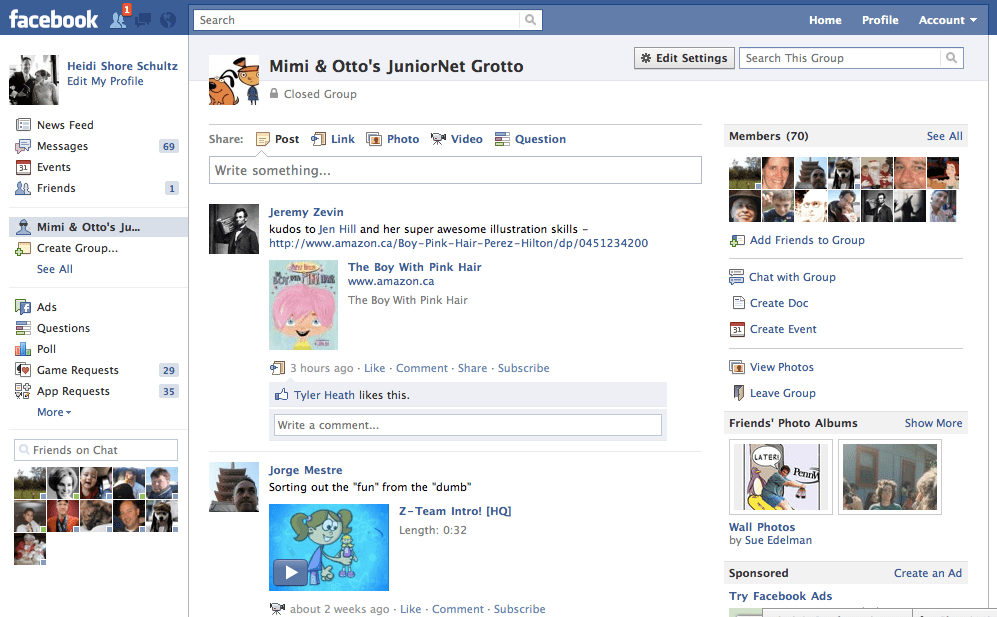Click Heidi Shore Schultz's profile photo
997x617 pixels.
34,80
